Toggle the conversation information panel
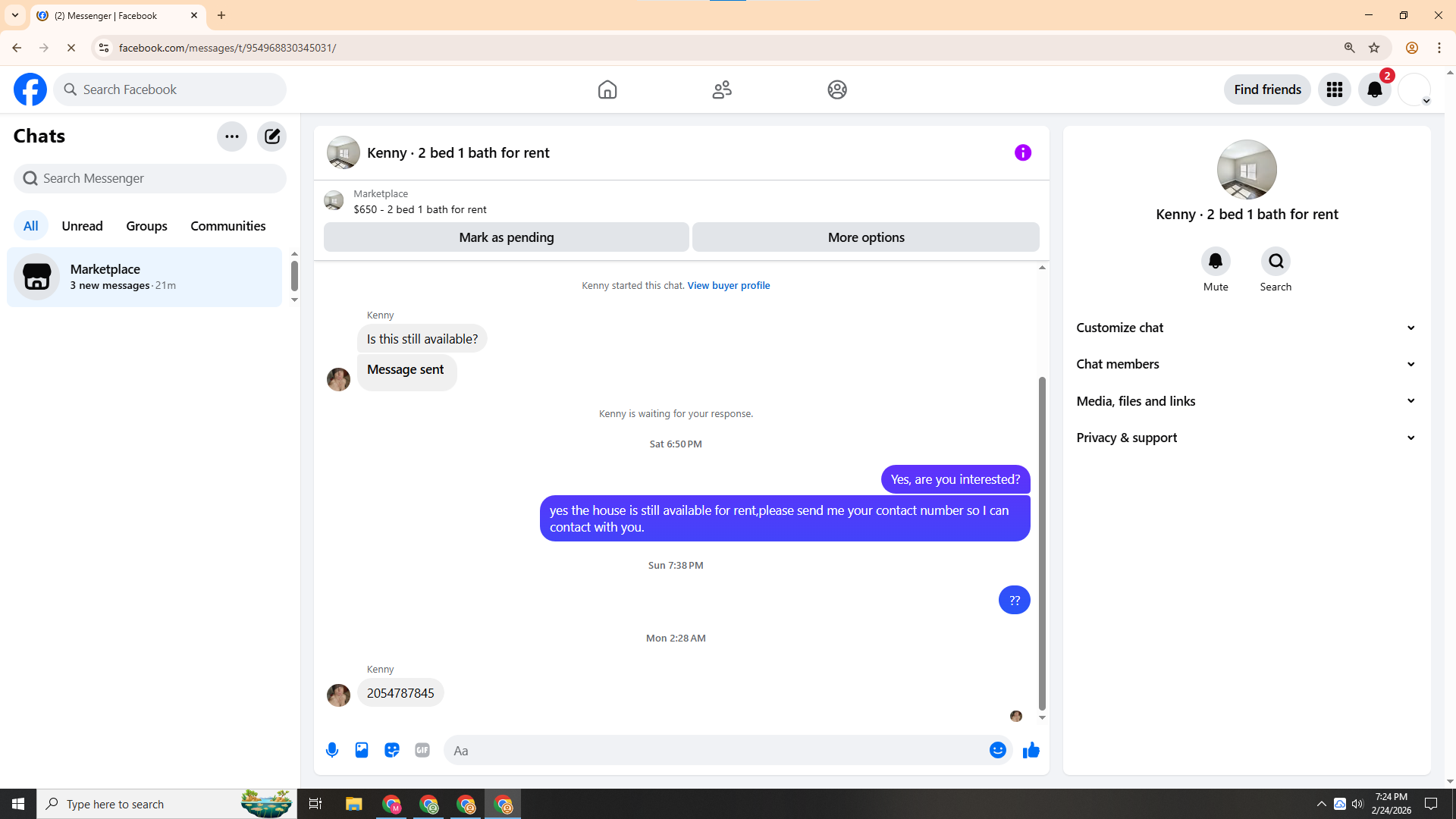Viewport: 1456px width, 819px height. pyautogui.click(x=1022, y=152)
